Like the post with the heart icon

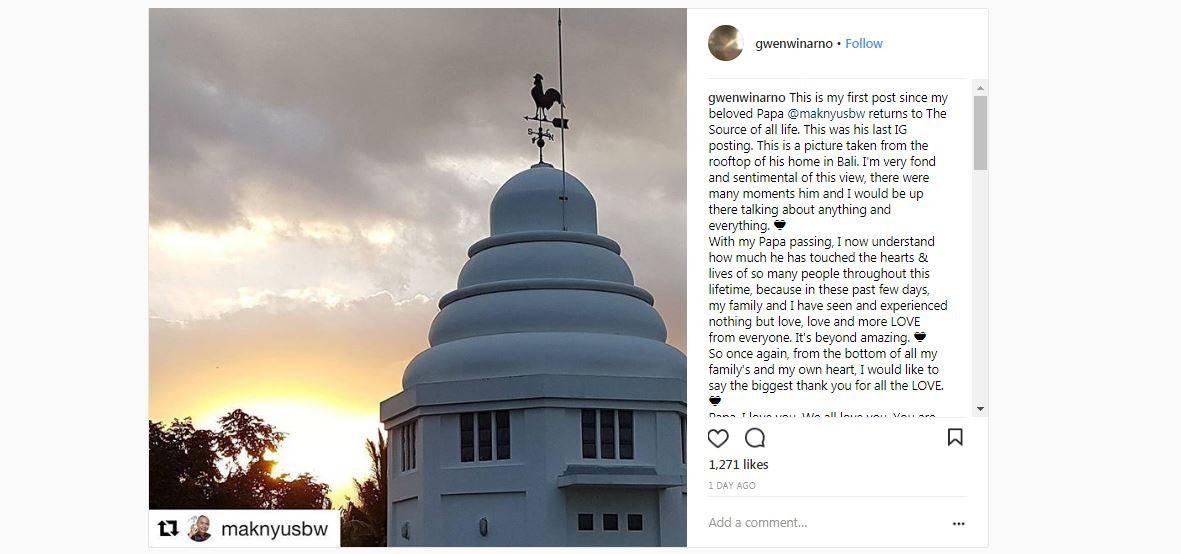(x=719, y=438)
